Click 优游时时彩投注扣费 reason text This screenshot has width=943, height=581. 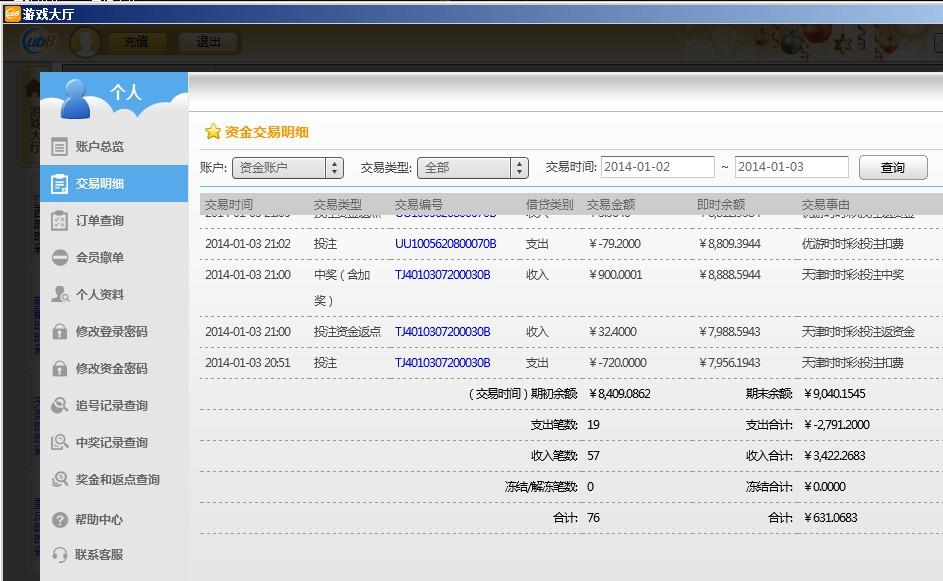coord(852,244)
